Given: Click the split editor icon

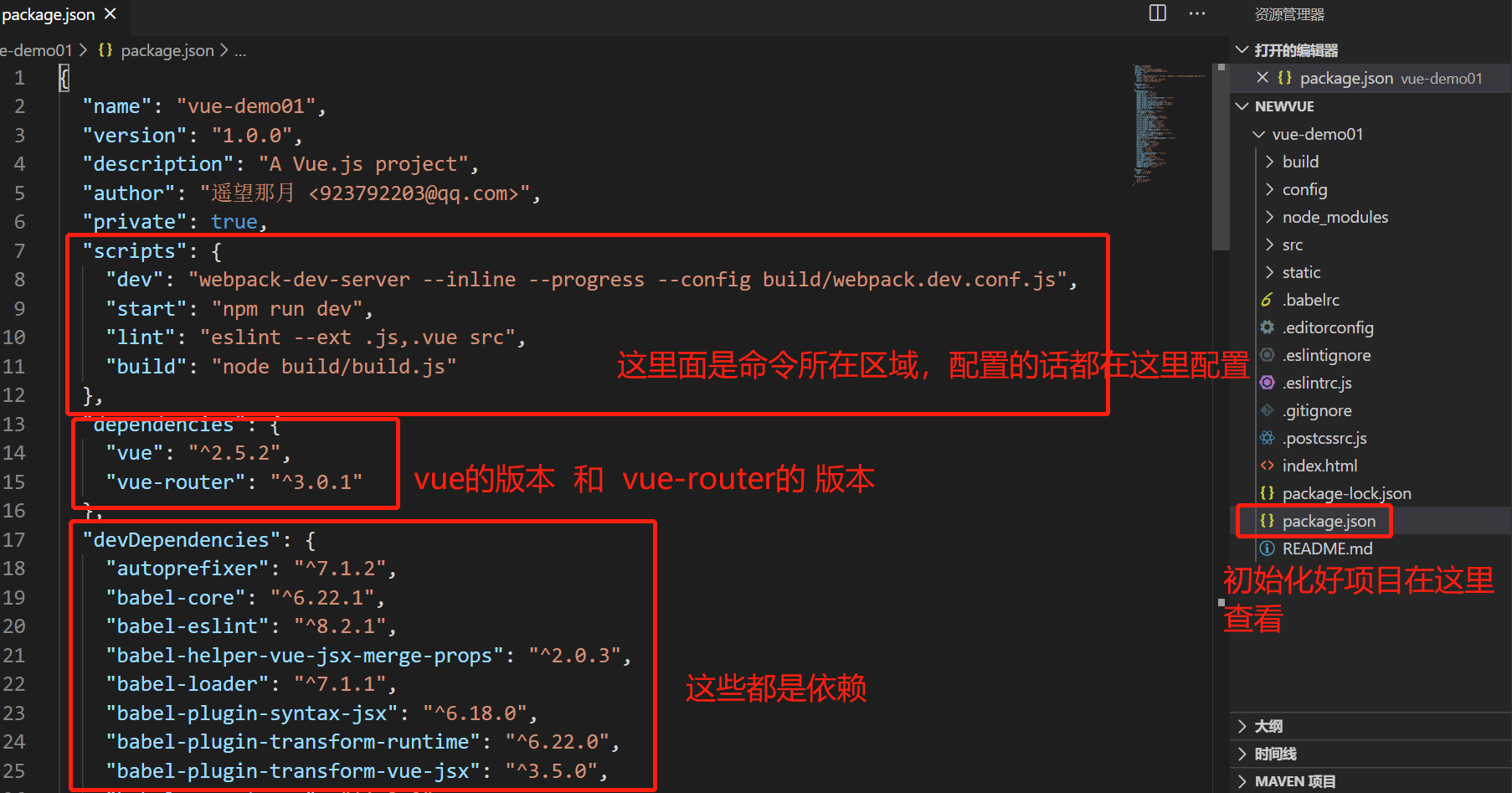Looking at the screenshot, I should click(x=1158, y=13).
